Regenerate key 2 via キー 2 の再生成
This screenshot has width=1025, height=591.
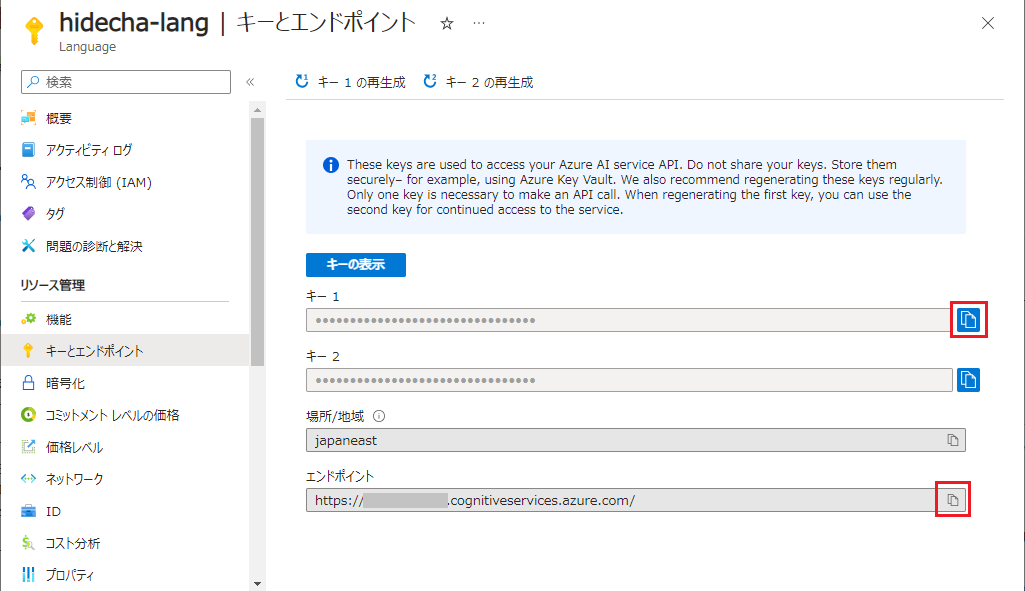(x=478, y=82)
